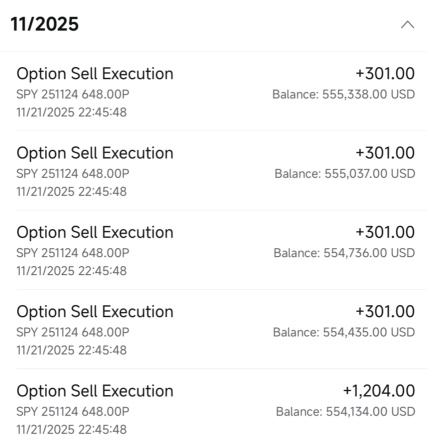Tap SPY 251124 648.00P in the last entry
Screen dimensions: 427x441
(73, 412)
